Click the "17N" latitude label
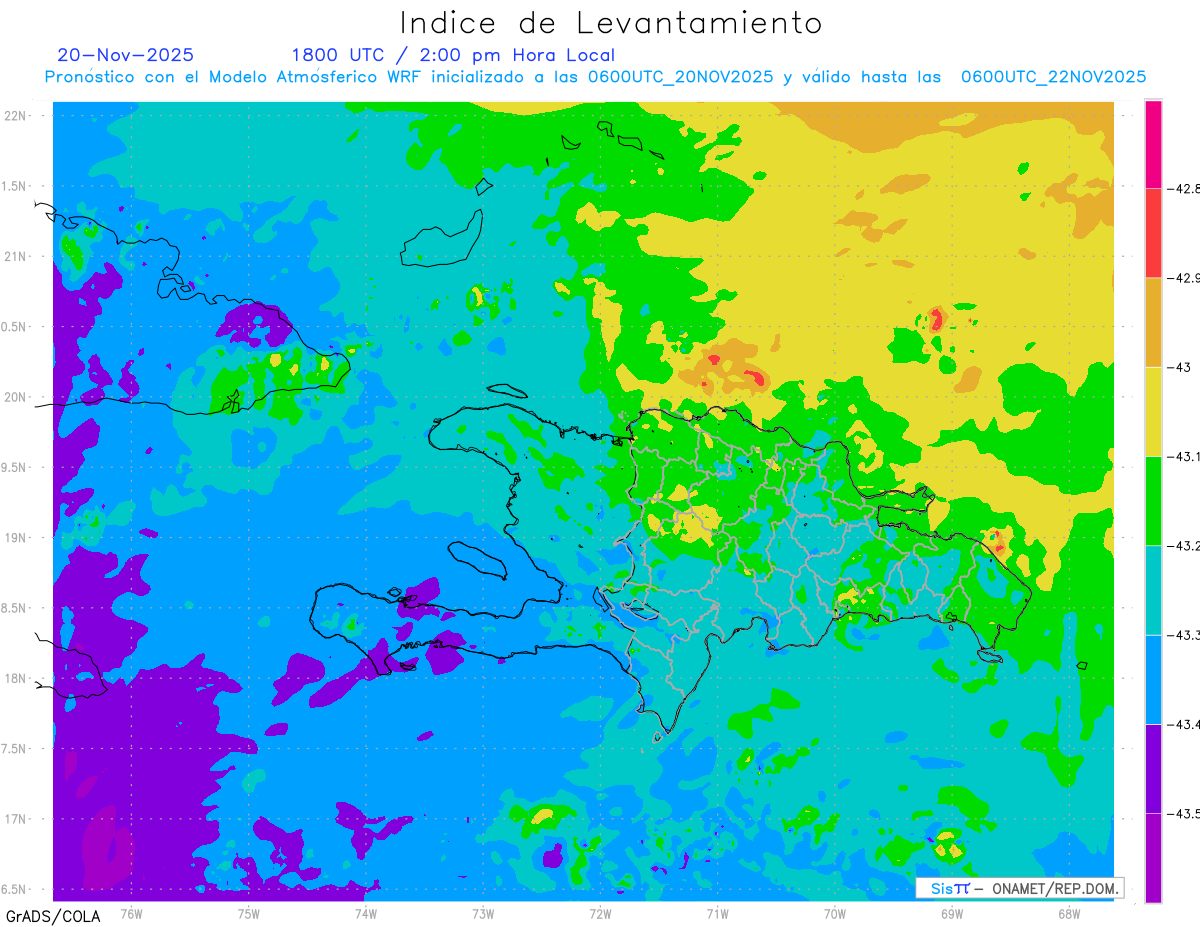This screenshot has width=1200, height=927. 15,819
